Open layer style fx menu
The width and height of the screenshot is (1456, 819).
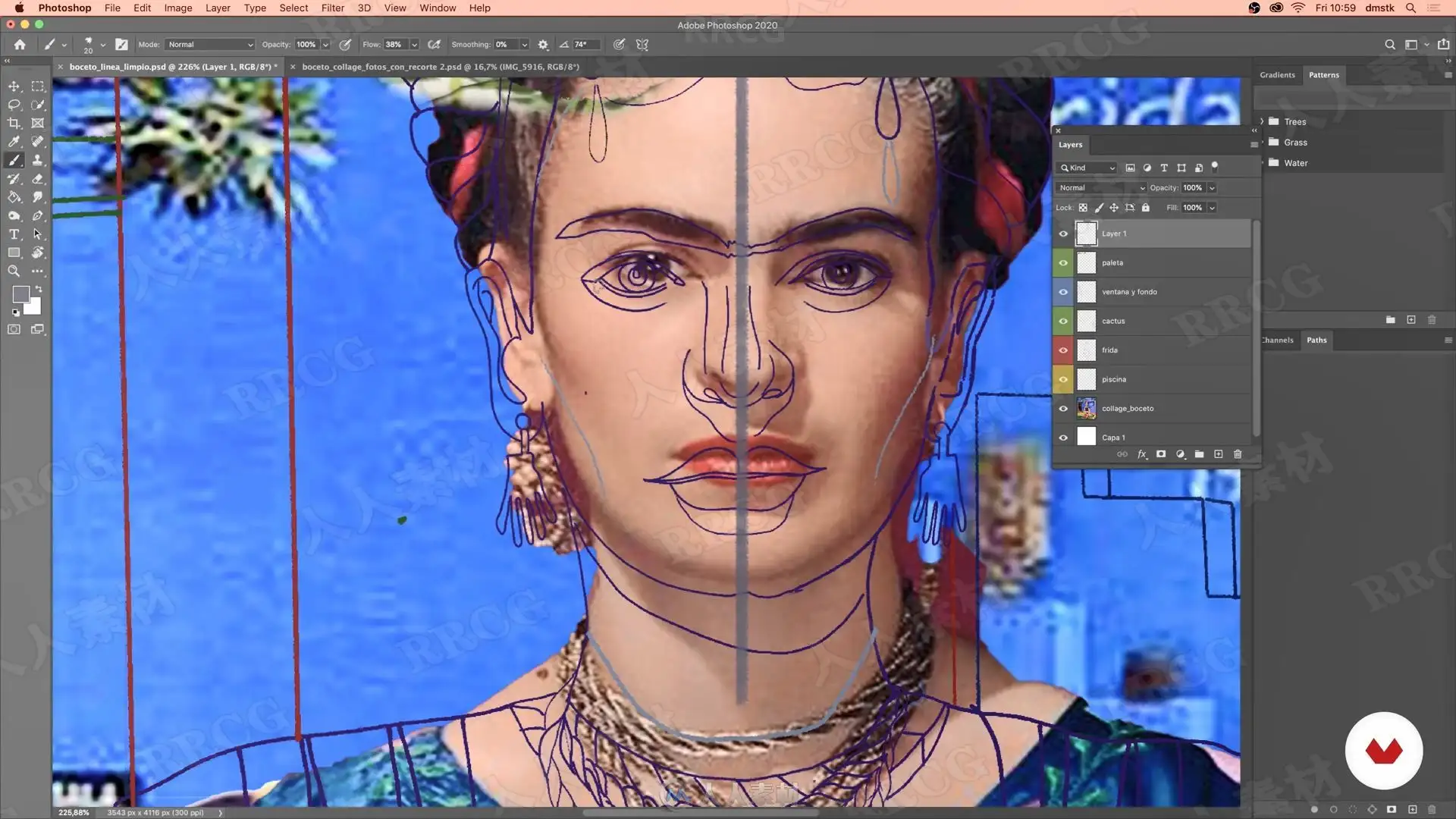click(1142, 454)
